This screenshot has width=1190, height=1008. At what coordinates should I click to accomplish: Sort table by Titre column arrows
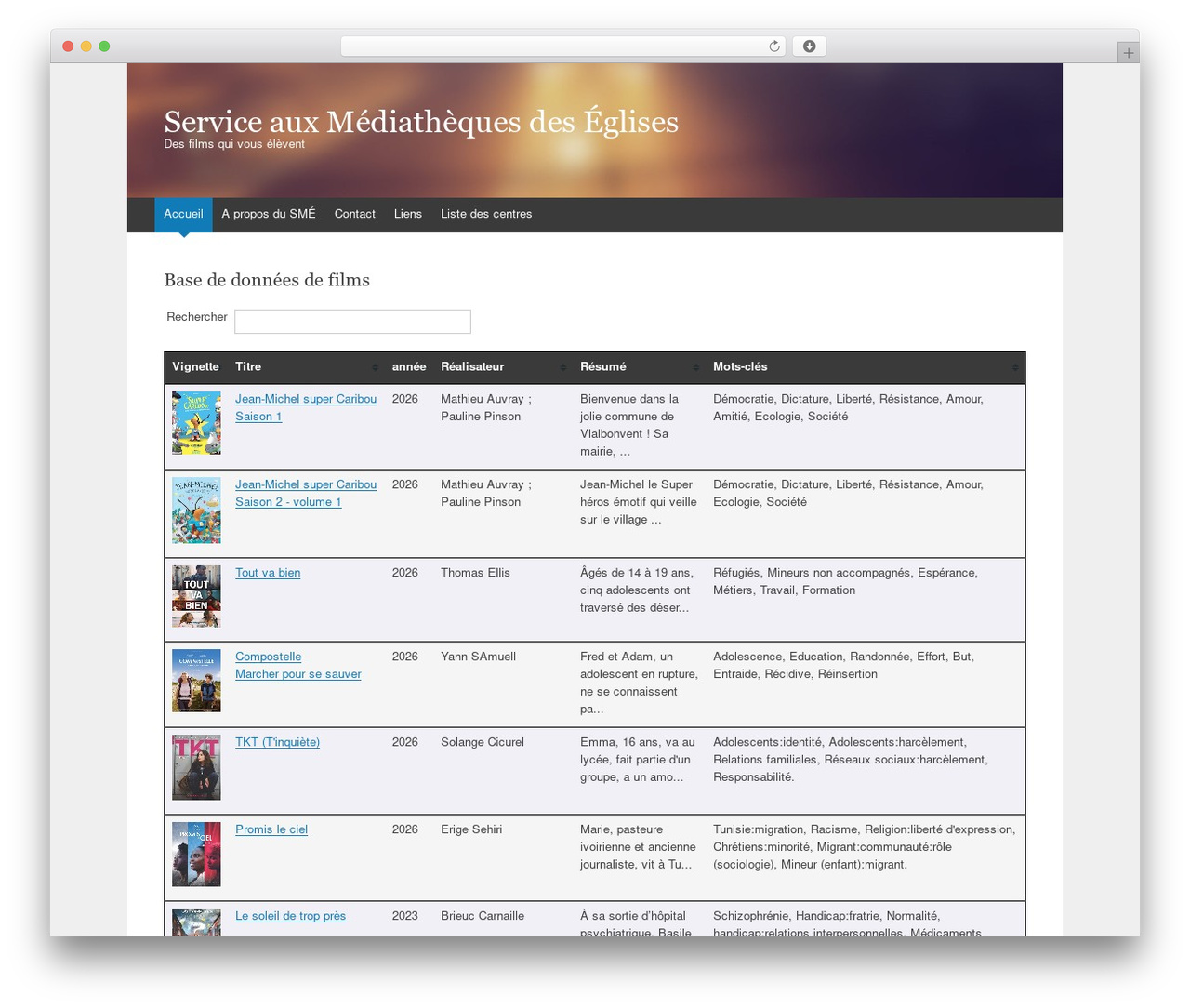point(376,367)
